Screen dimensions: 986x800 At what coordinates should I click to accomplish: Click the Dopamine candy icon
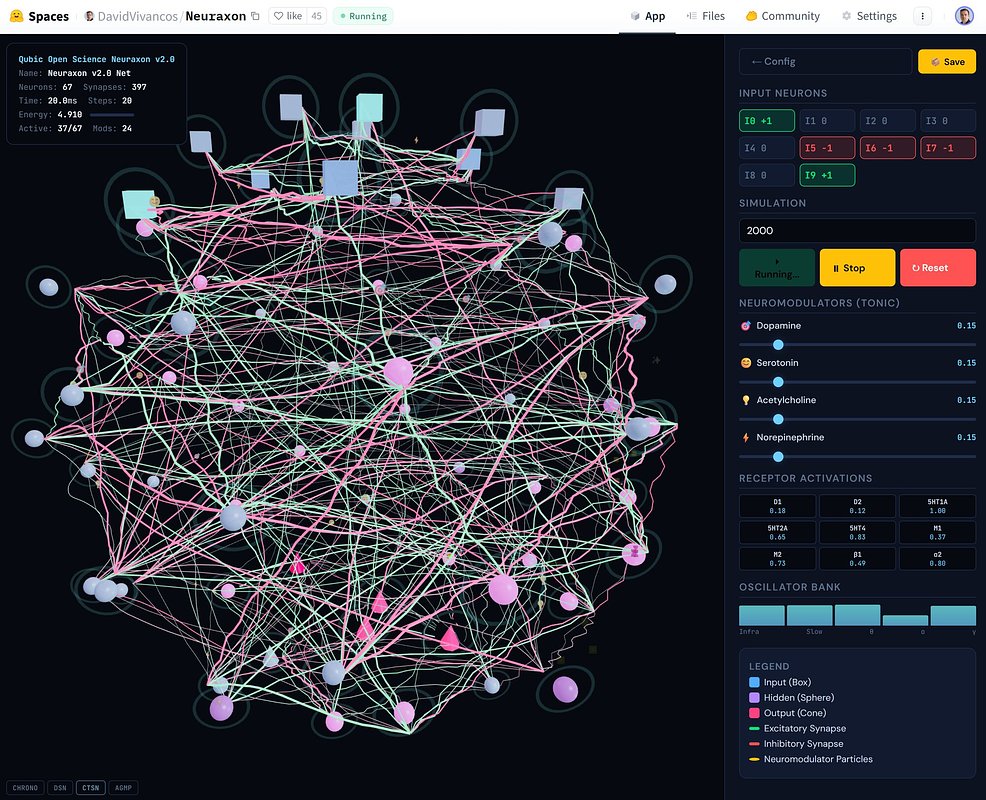744,325
